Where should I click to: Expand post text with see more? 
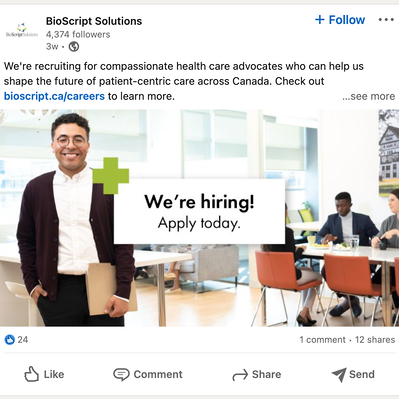click(x=369, y=96)
